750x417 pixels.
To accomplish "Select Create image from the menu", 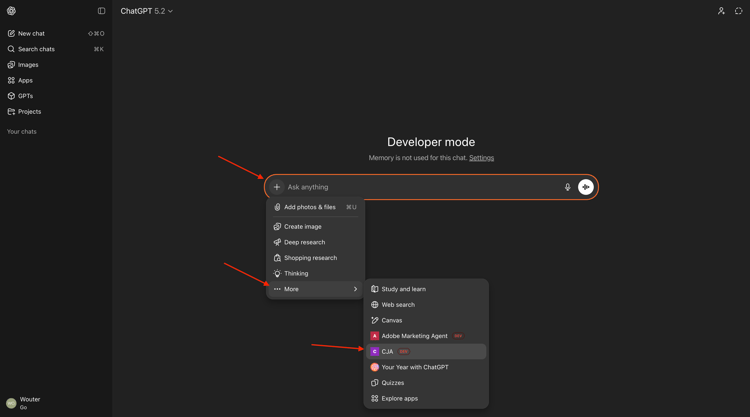I will coord(315,227).
